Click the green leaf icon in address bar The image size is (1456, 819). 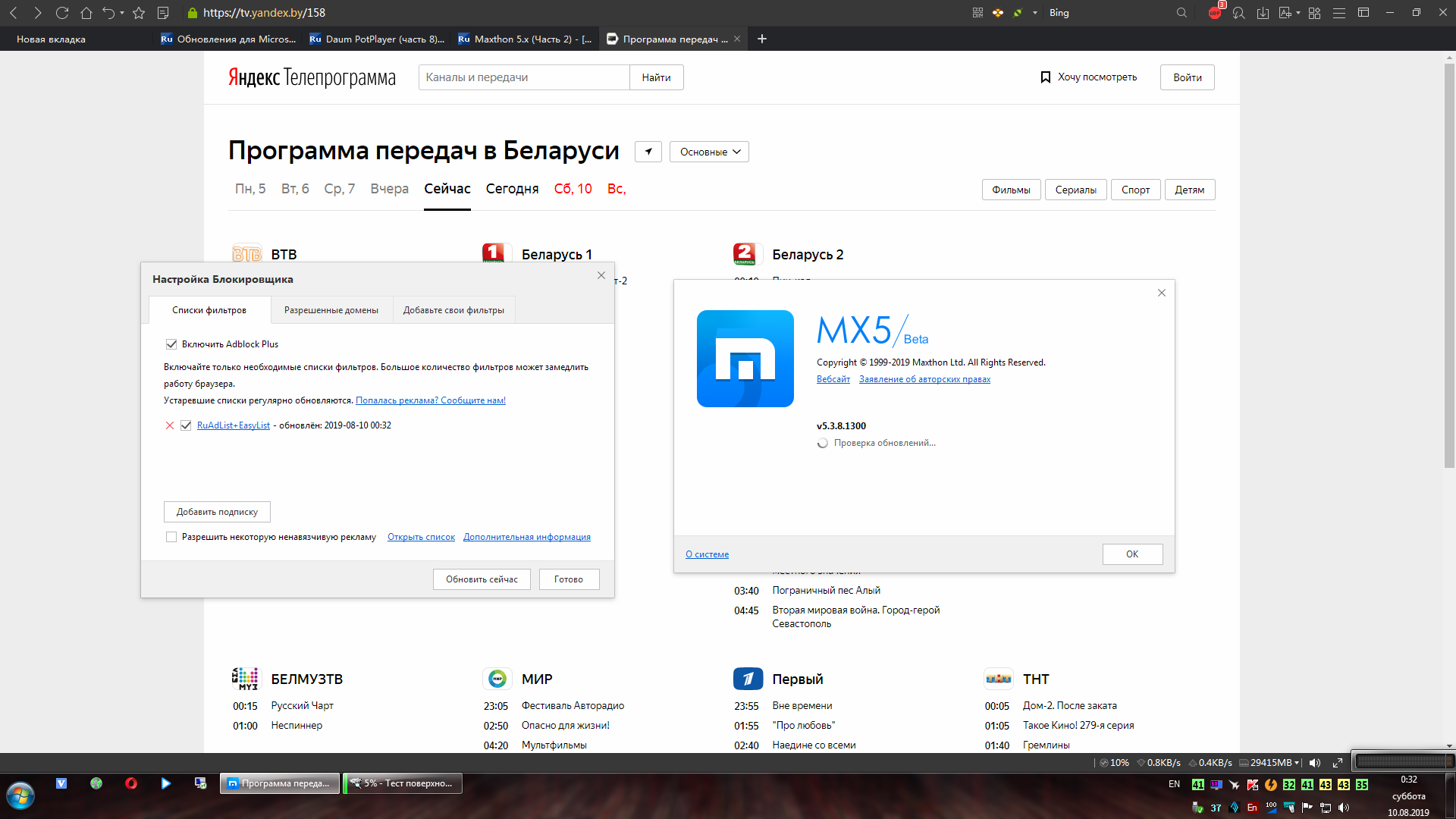pyautogui.click(x=1018, y=13)
